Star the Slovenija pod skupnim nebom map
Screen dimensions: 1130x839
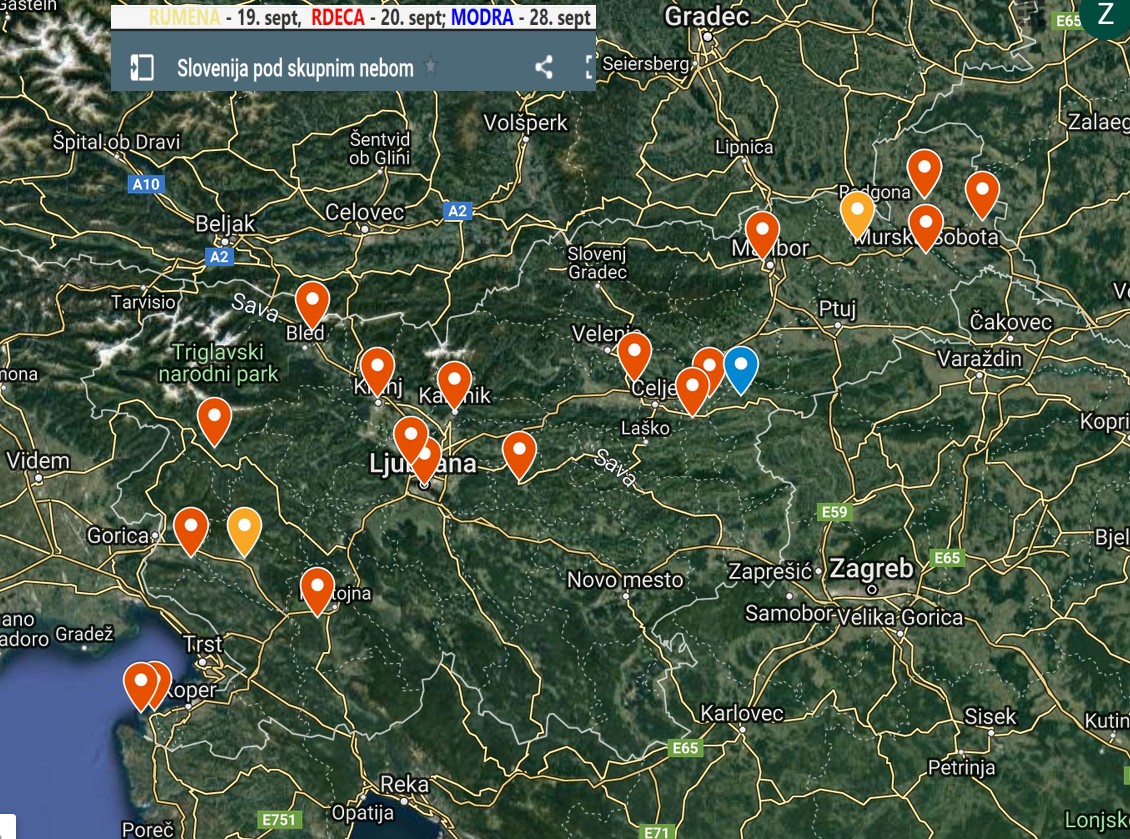click(431, 67)
